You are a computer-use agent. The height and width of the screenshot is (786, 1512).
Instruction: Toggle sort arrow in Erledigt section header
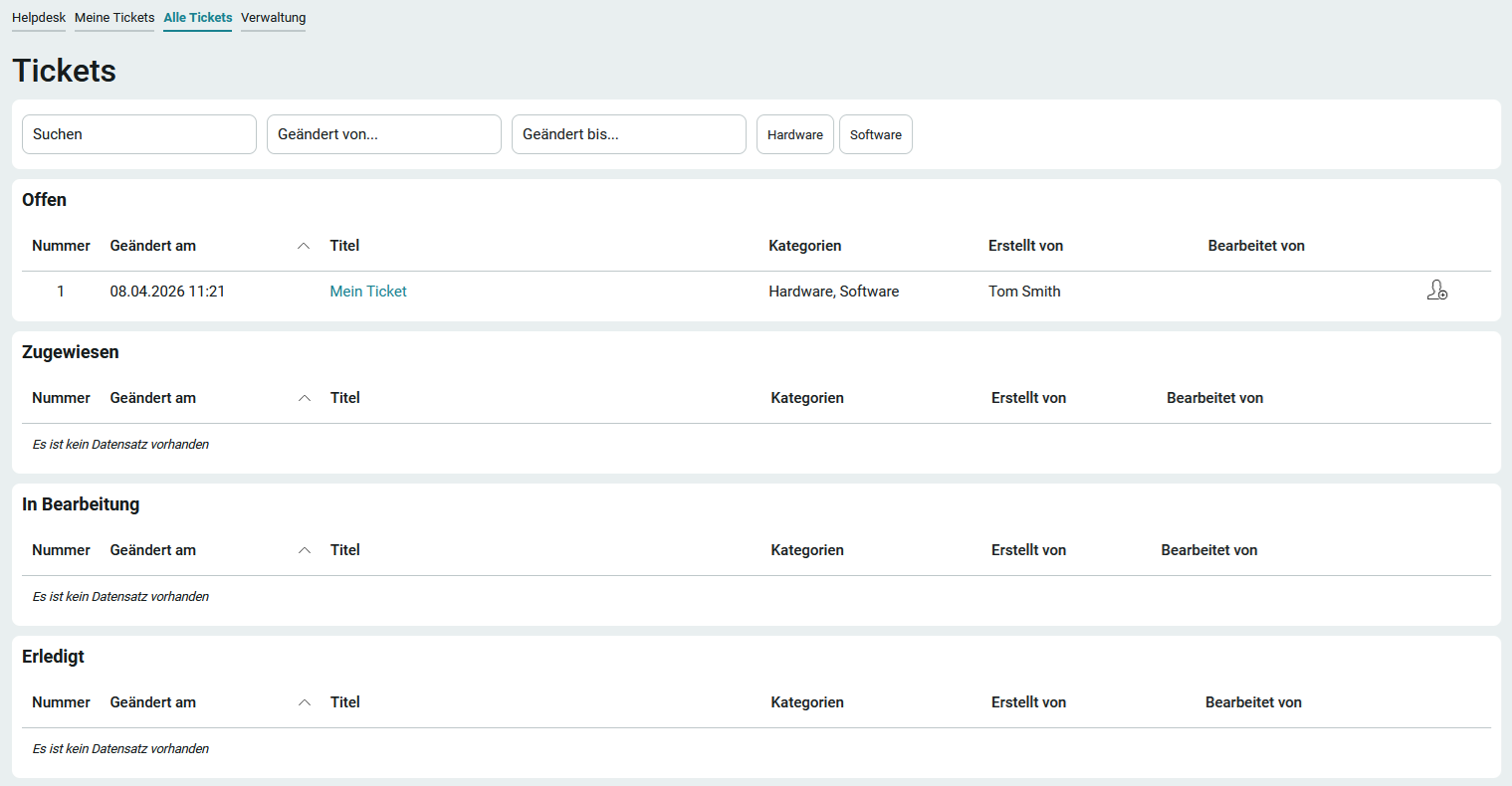coord(305,702)
